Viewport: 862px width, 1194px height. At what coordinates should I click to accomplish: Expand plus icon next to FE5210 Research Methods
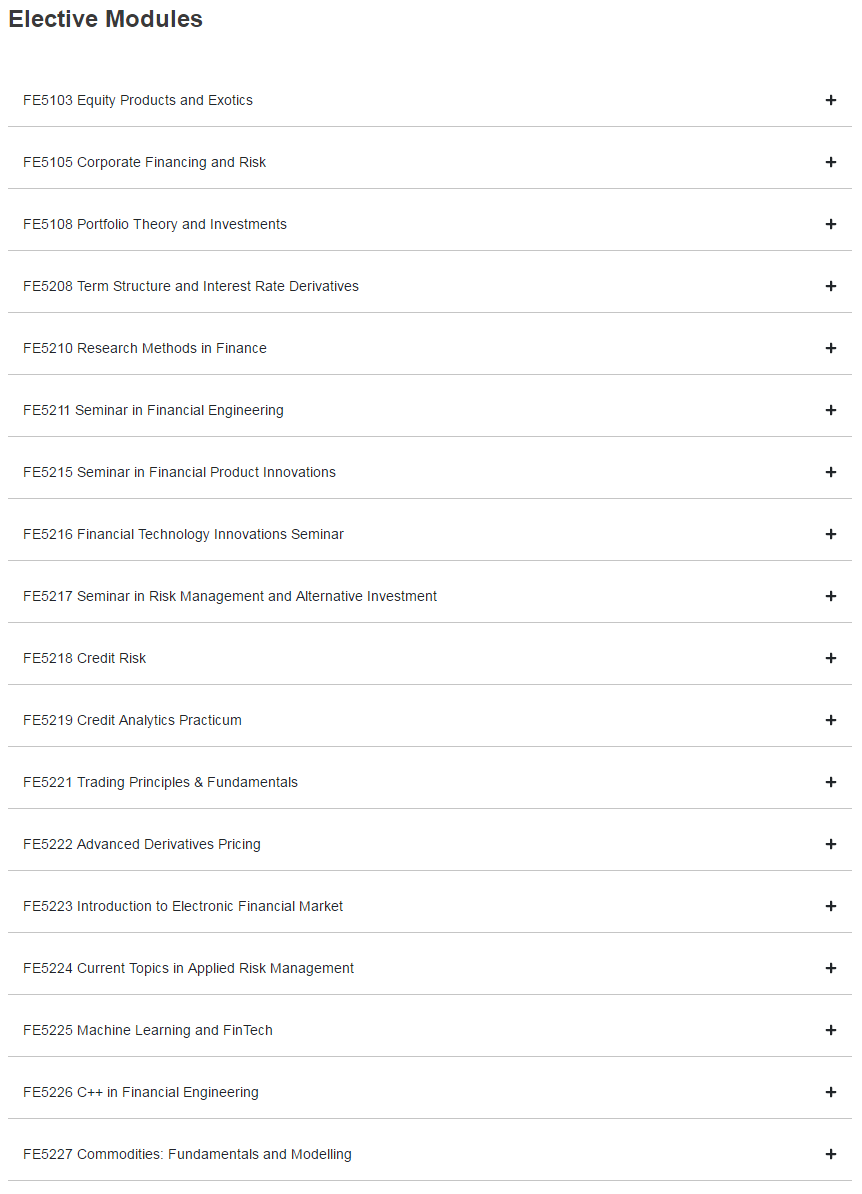pos(831,348)
